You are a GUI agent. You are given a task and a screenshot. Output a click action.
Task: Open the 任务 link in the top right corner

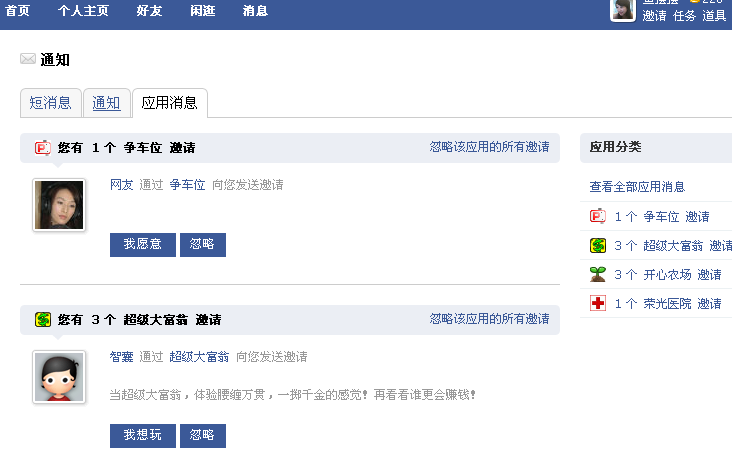(x=684, y=16)
